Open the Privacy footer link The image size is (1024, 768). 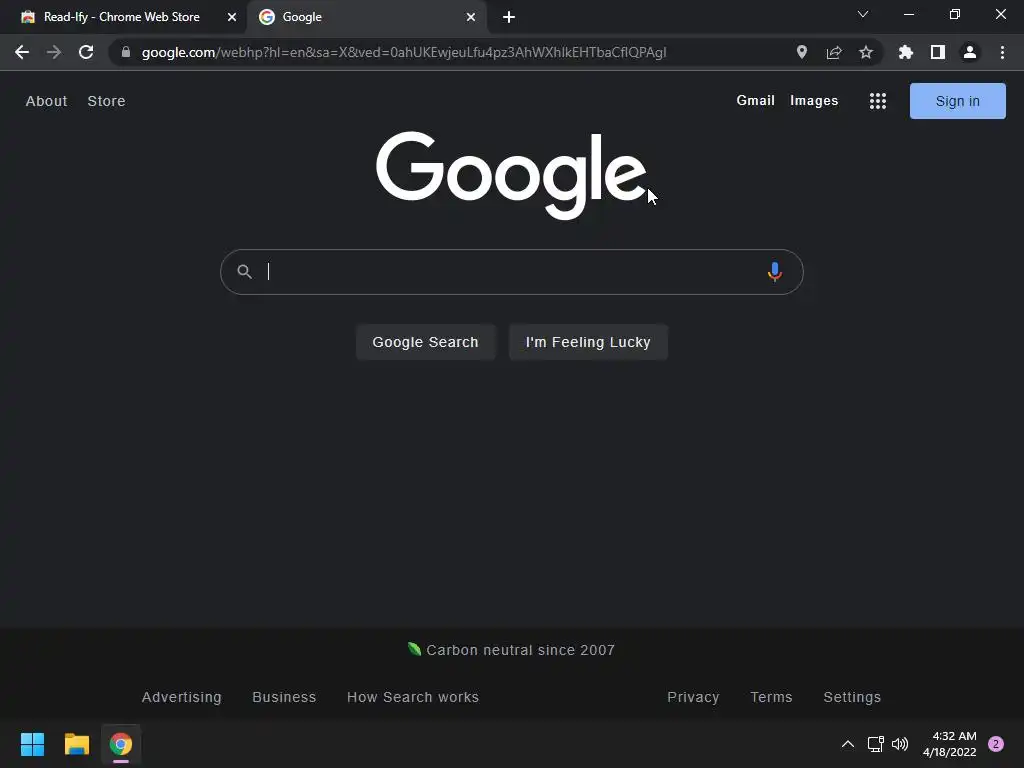pos(693,697)
